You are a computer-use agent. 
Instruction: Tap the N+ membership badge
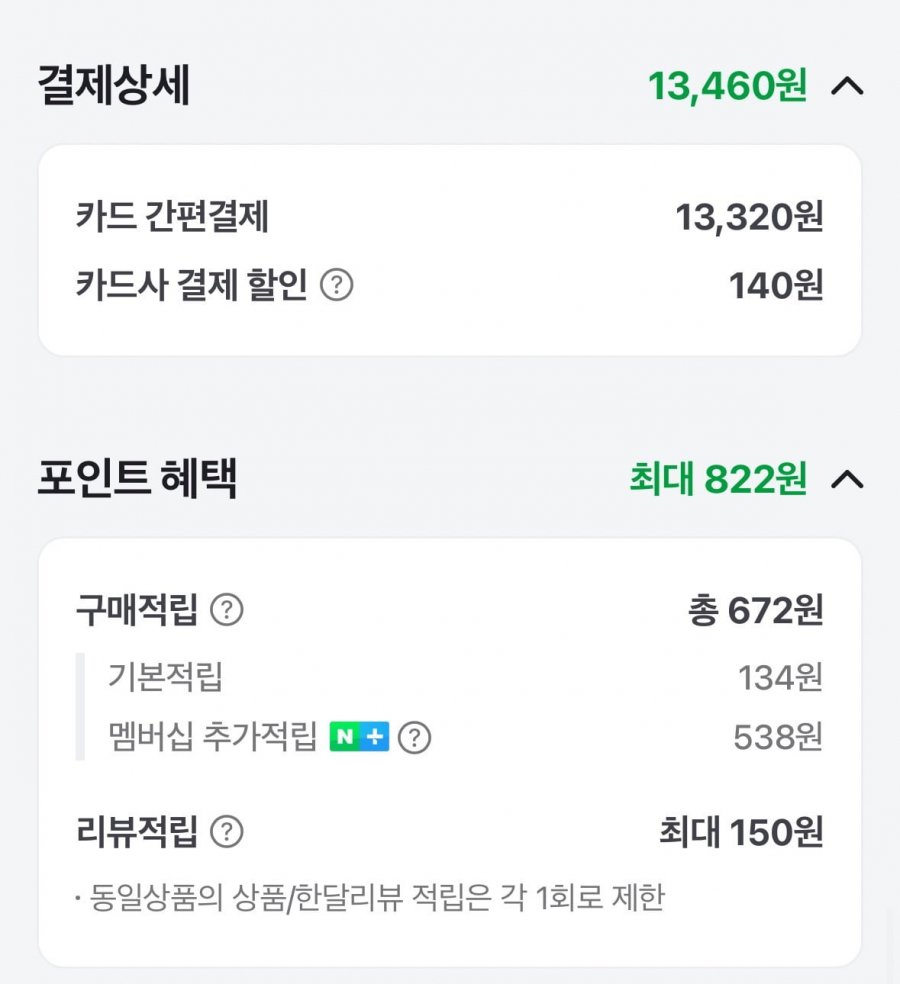click(360, 736)
